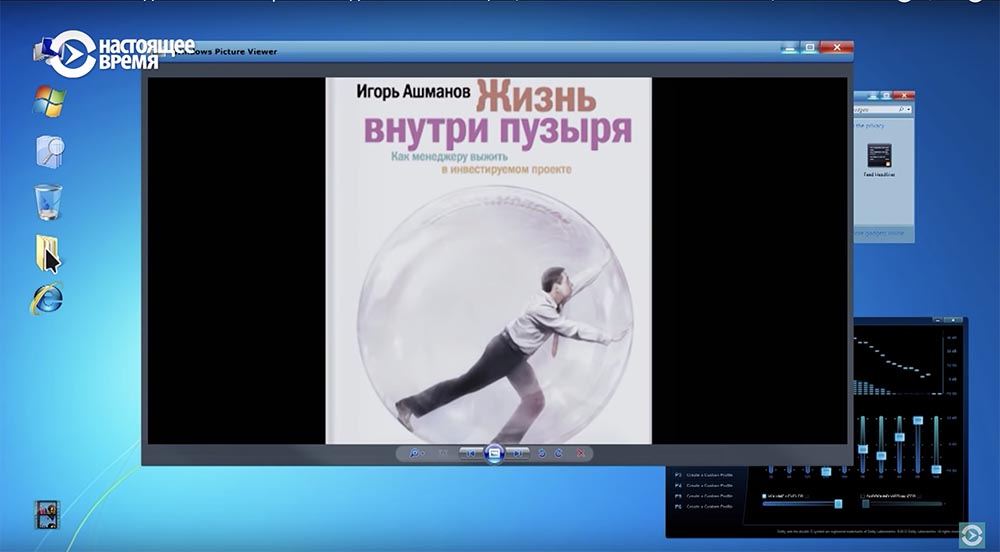Open the Recycle Bin desktop icon

click(x=48, y=202)
